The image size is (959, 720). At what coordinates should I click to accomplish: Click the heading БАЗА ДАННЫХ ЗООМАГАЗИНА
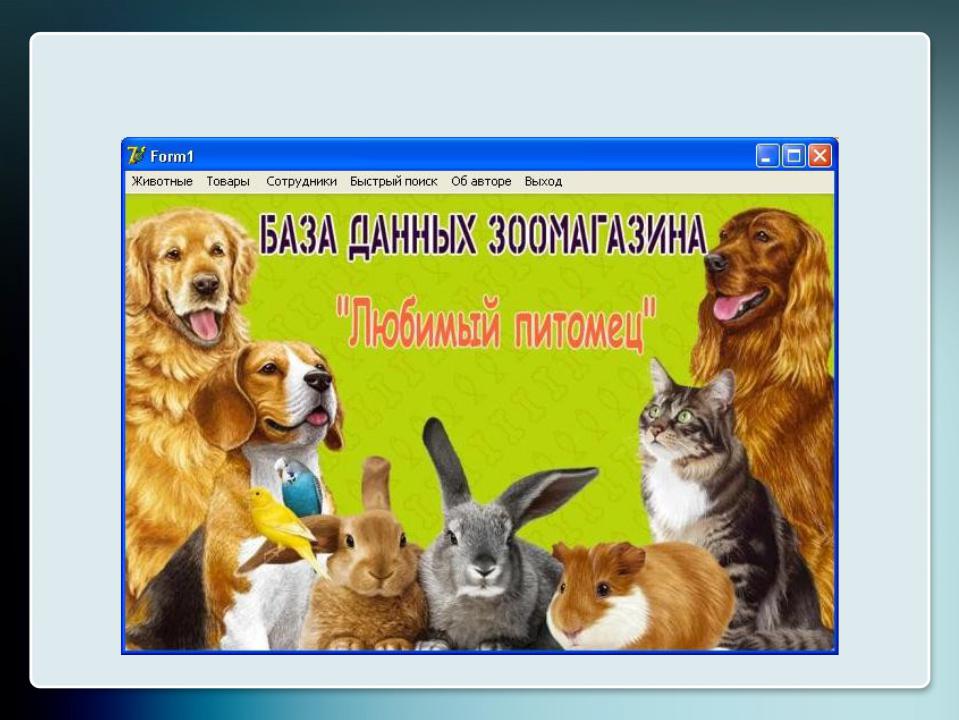coord(483,236)
